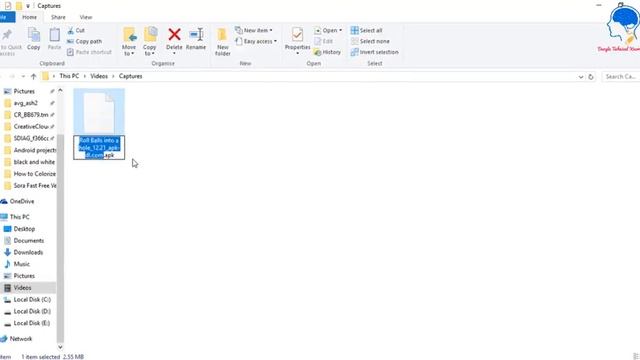Click the Paste shortcut option
Screen dimensions: 640x360
[x=89, y=52]
